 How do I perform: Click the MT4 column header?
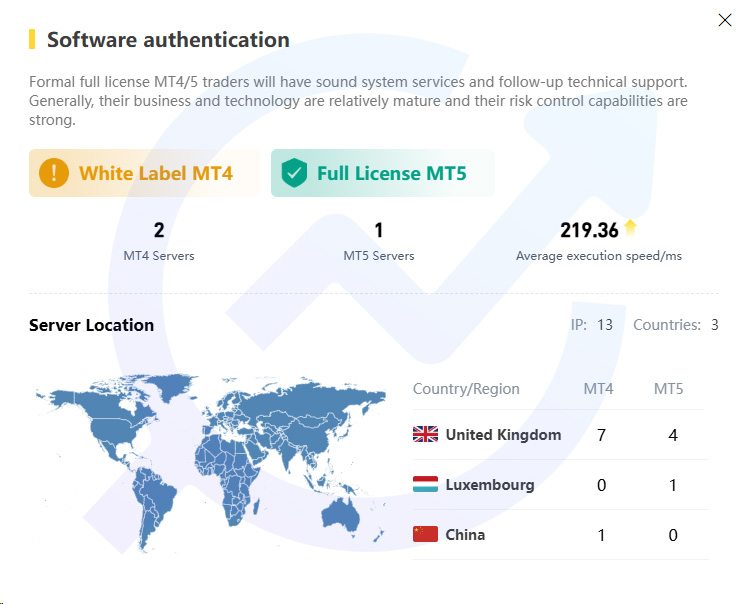(598, 389)
